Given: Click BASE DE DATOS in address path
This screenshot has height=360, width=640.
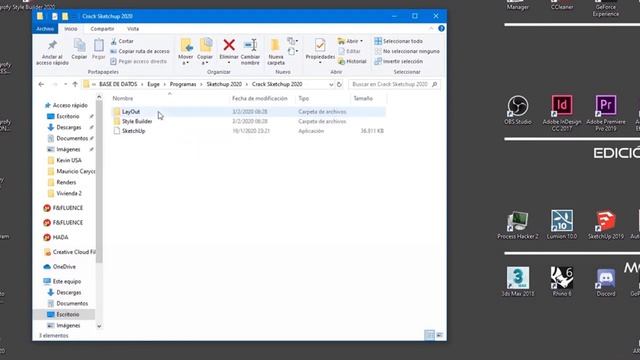Looking at the screenshot, I should (118, 84).
